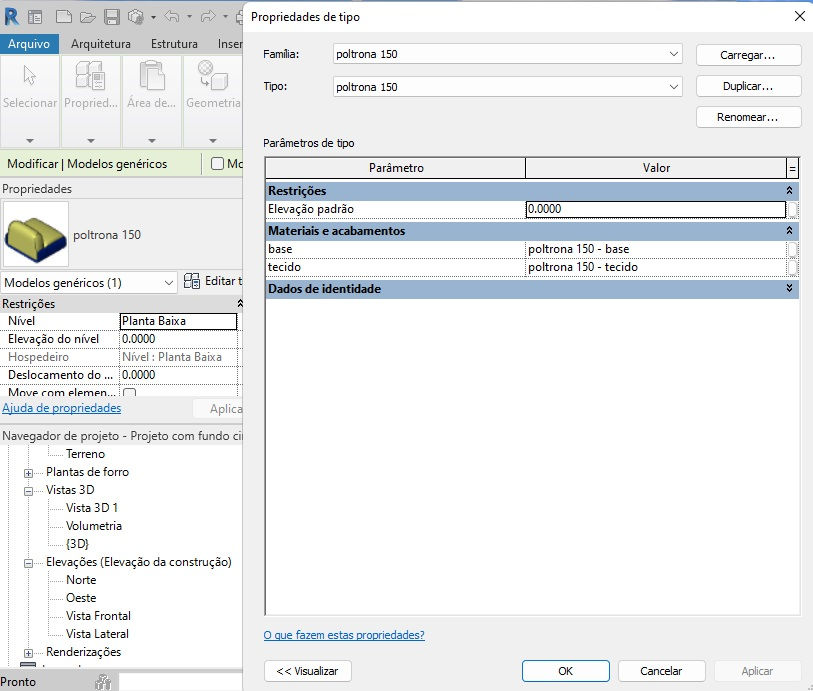This screenshot has width=813, height=691.
Task: Click the small button beside Elevação padrão value
Action: coord(792,209)
